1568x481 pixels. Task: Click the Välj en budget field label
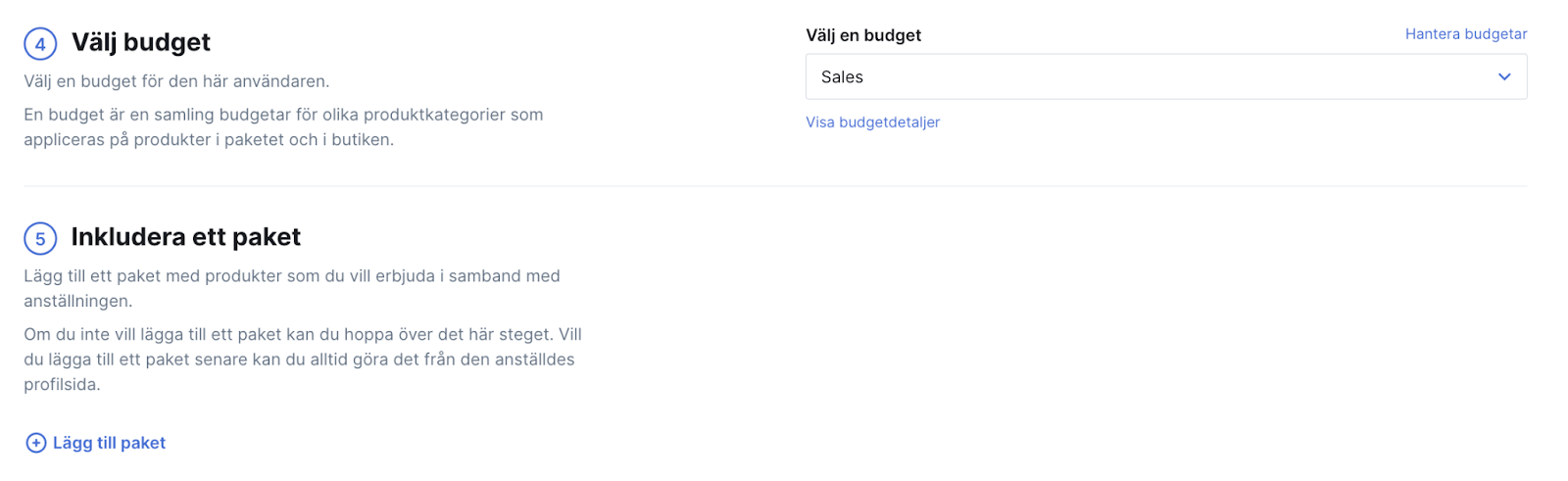[863, 35]
